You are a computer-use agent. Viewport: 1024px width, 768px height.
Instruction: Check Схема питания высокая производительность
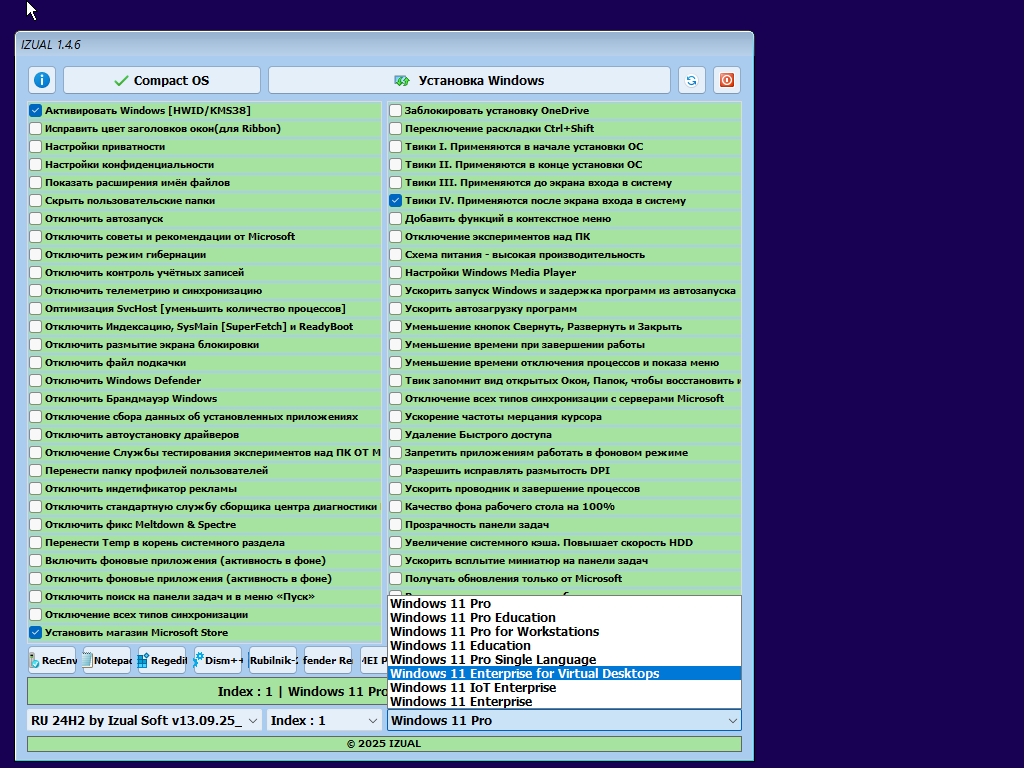(395, 255)
